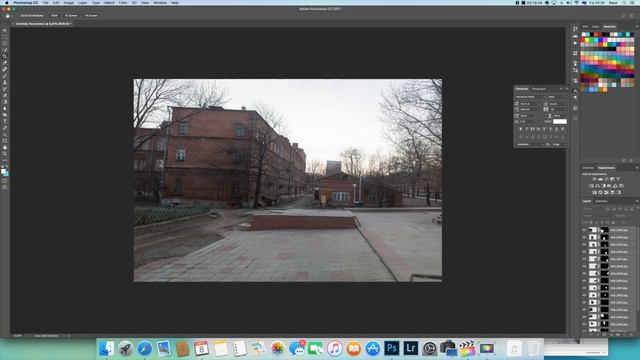Select the Clone Stamp tool
Viewport: 640px width, 360px height.
point(5,82)
